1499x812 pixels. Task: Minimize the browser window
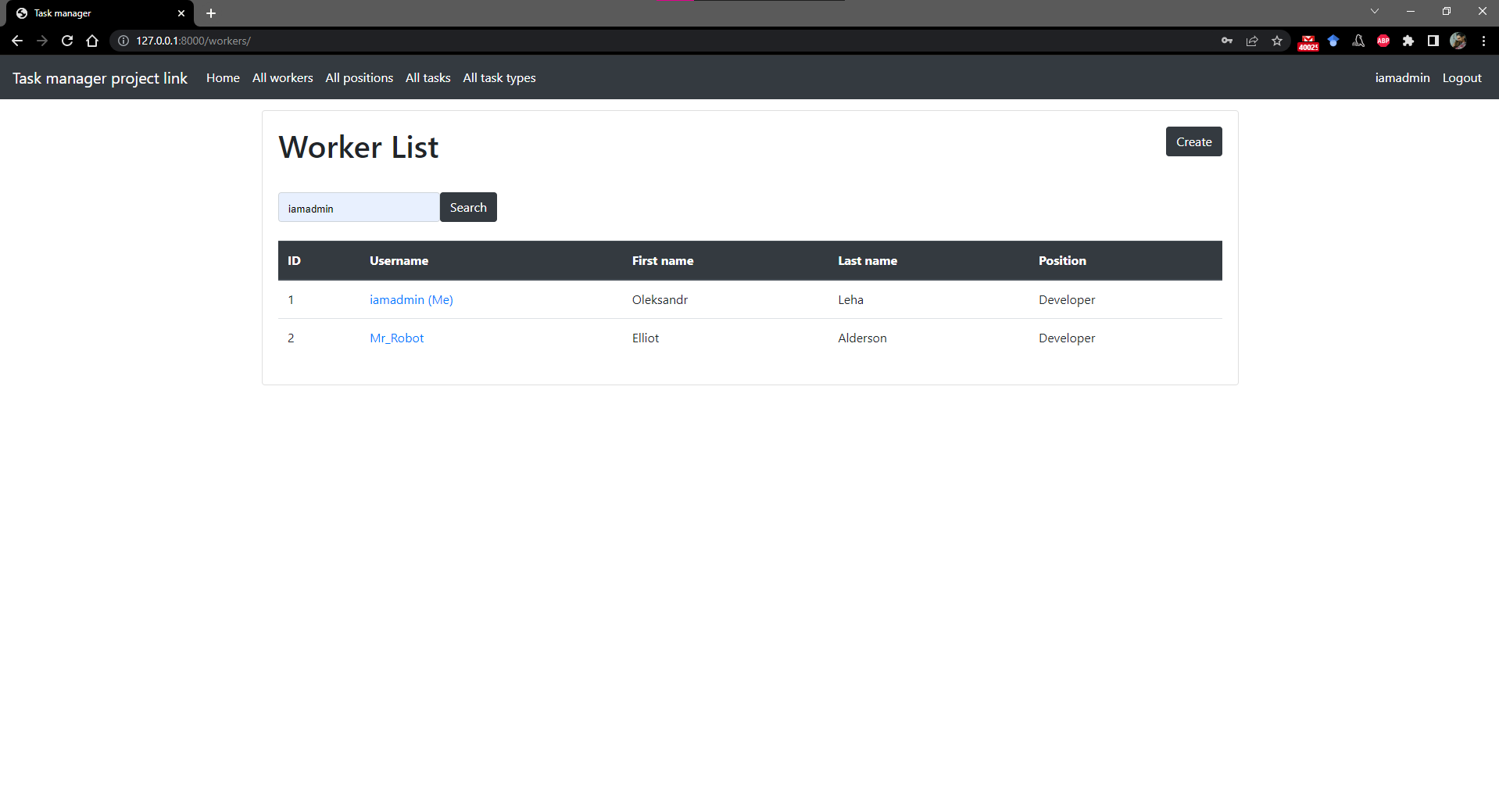(1411, 11)
